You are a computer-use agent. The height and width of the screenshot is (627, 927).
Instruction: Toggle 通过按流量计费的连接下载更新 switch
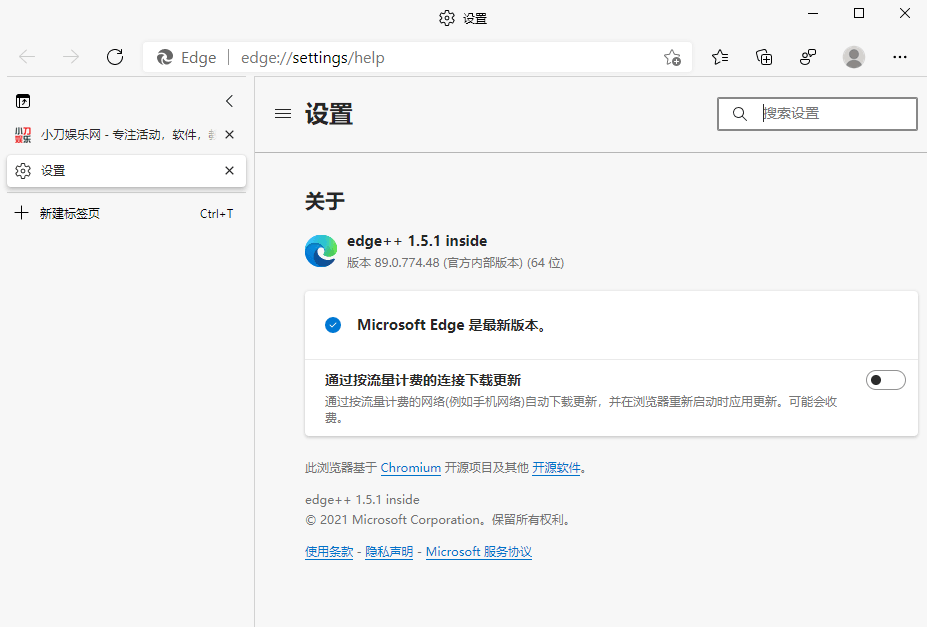click(x=886, y=380)
